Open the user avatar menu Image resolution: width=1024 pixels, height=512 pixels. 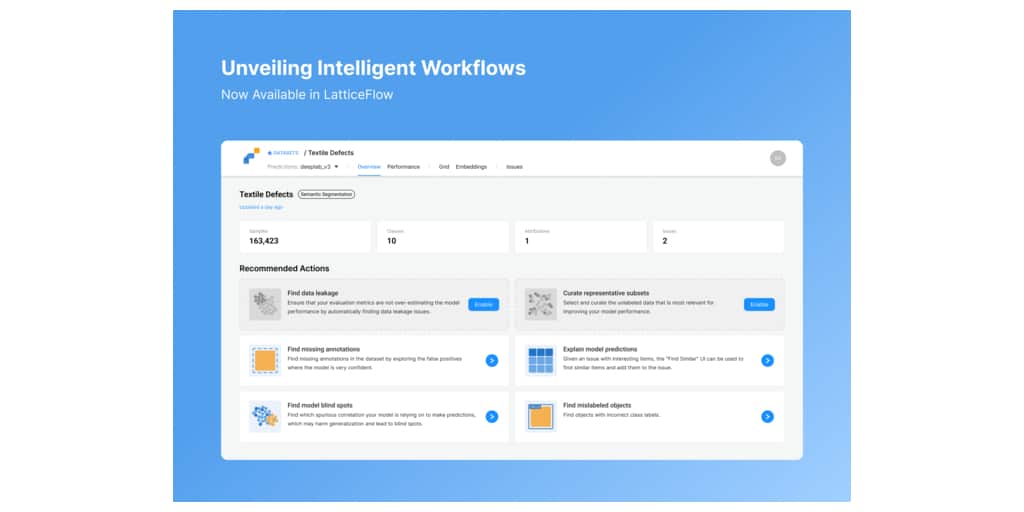(777, 158)
